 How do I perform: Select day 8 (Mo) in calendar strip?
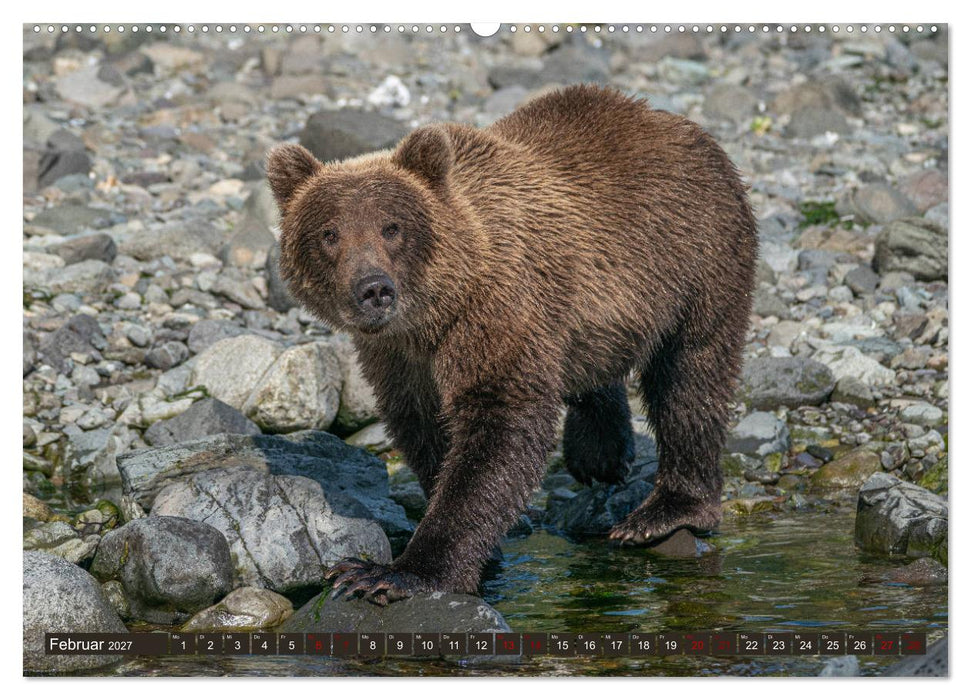pos(372,644)
